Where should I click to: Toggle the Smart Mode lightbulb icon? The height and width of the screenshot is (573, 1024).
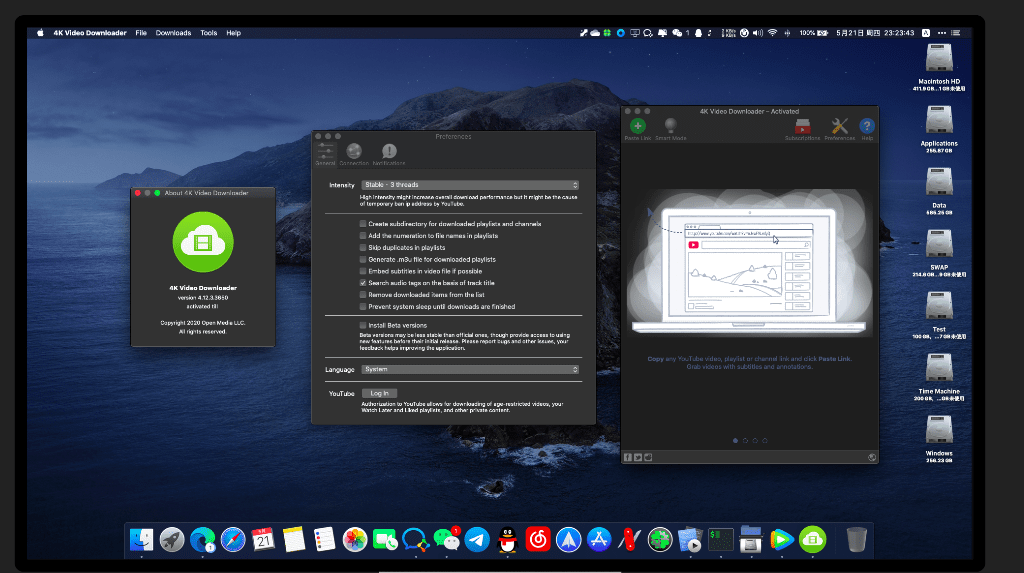pos(670,126)
